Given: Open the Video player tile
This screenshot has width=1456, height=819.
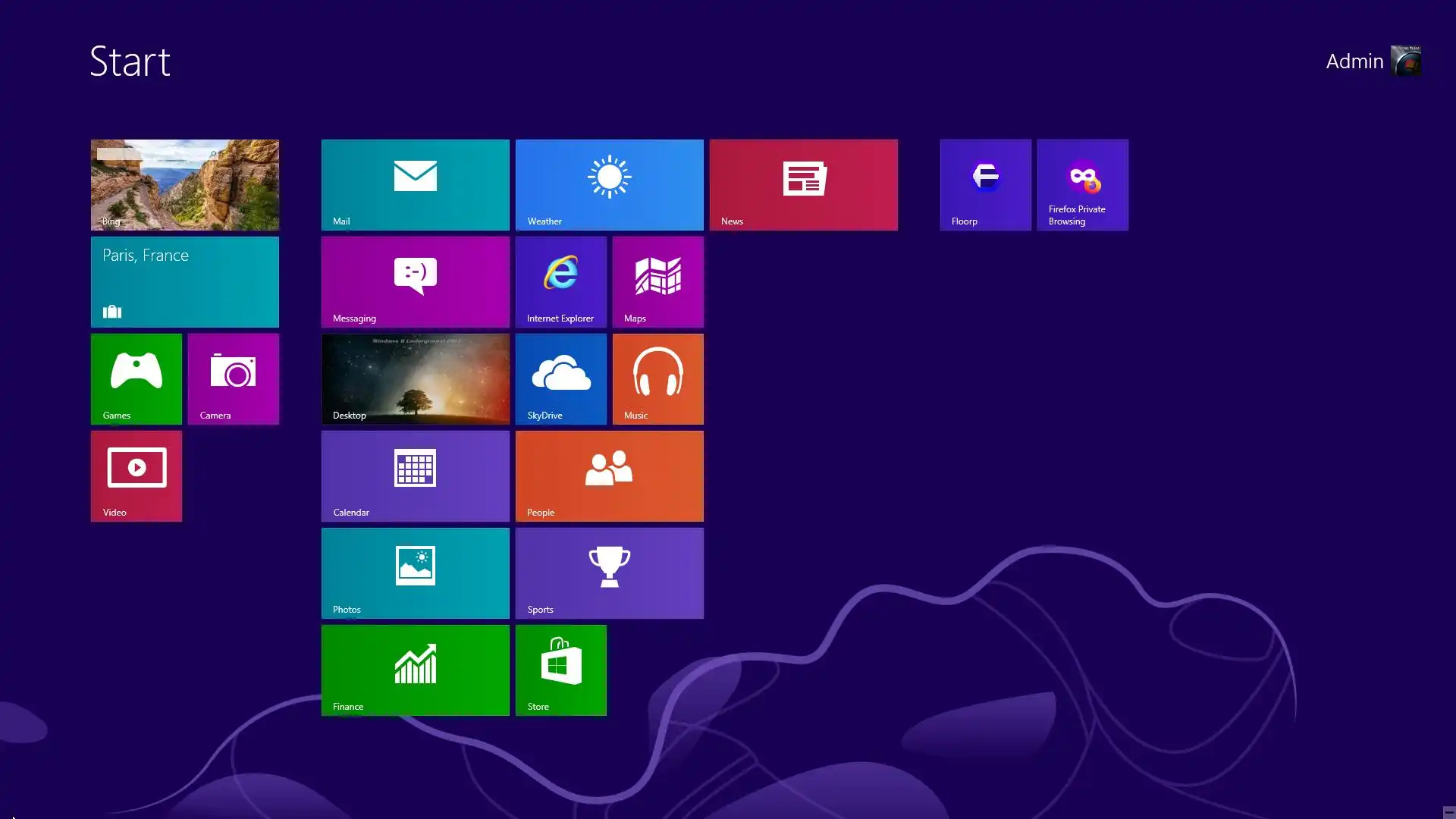Looking at the screenshot, I should [x=136, y=475].
